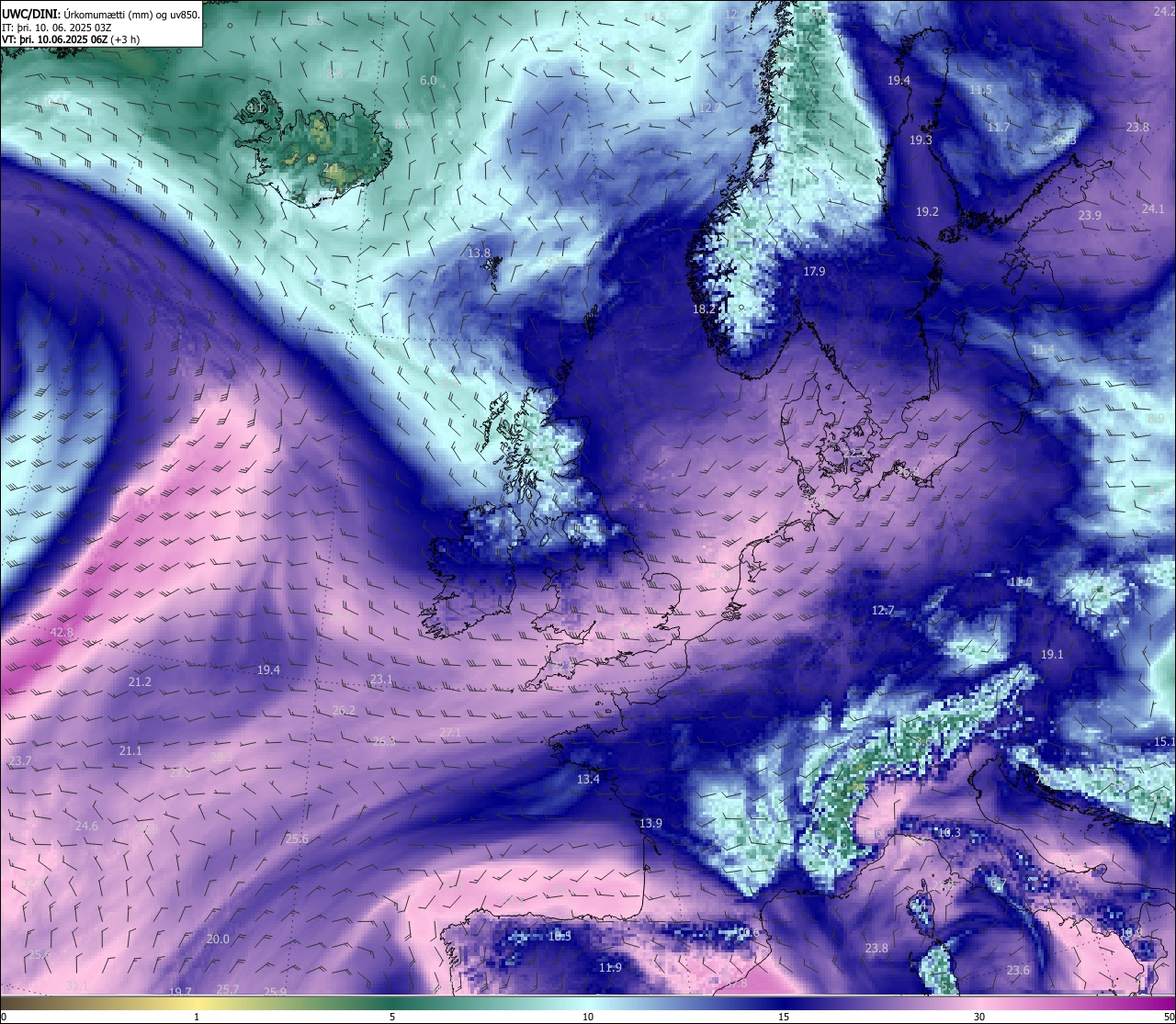The image size is (1176, 1024).
Task: Click the 11.4 value over the Baltics
Action: (1043, 350)
